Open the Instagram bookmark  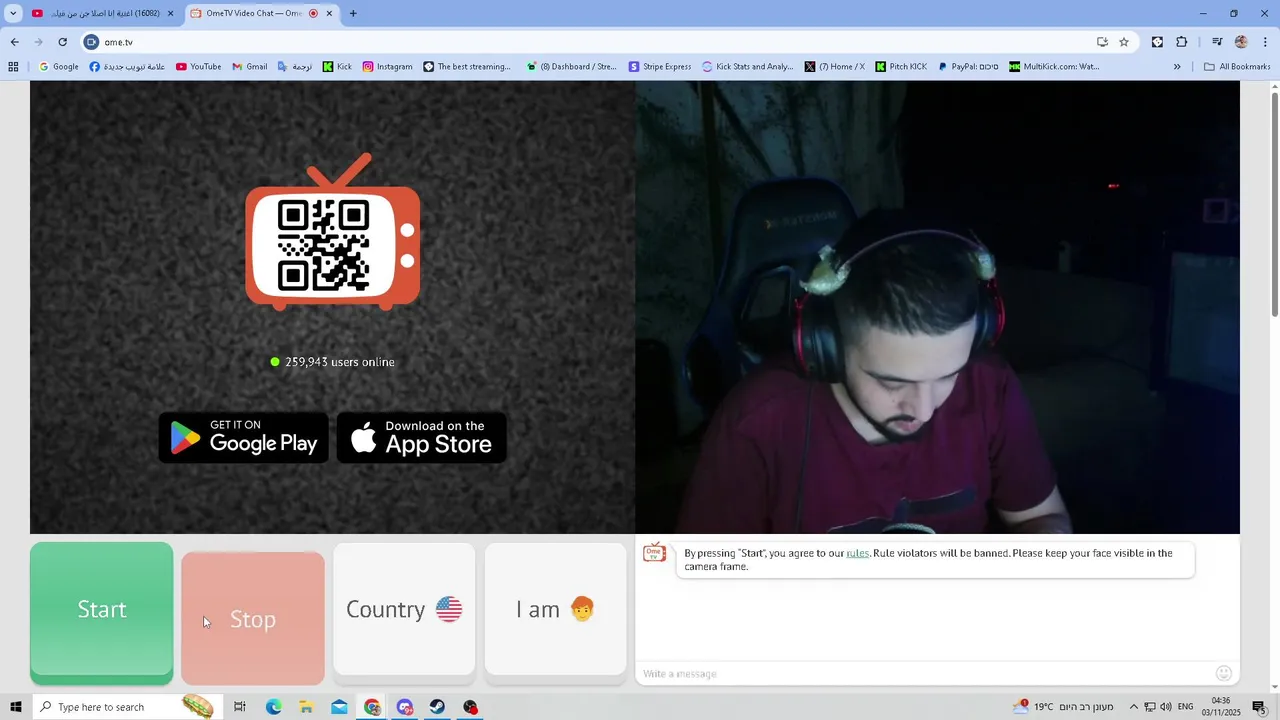point(387,67)
